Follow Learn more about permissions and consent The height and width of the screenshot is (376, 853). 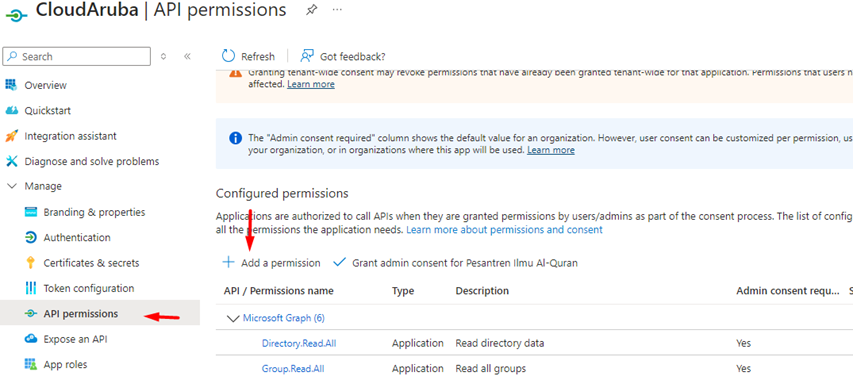(x=504, y=230)
